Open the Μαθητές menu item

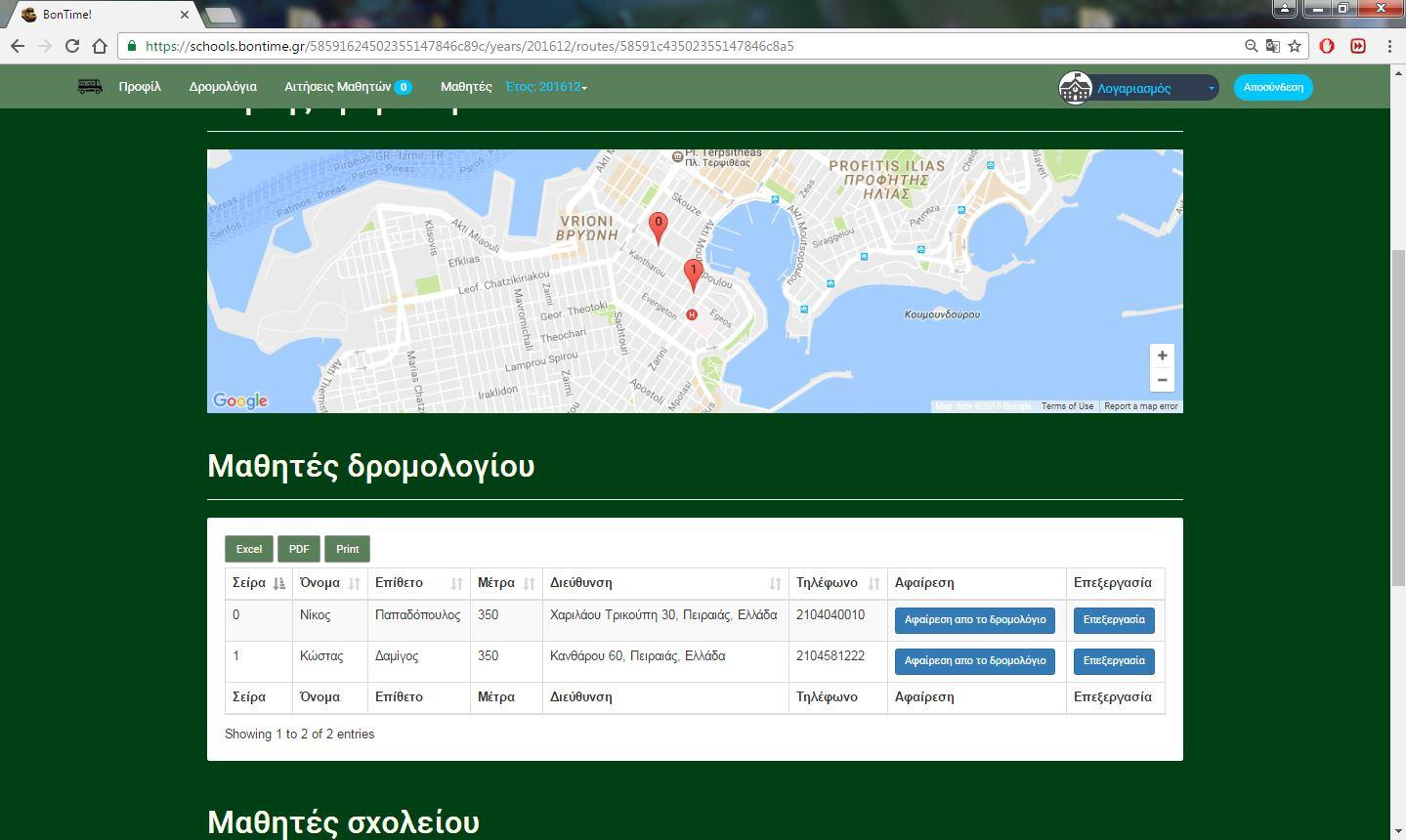(466, 87)
